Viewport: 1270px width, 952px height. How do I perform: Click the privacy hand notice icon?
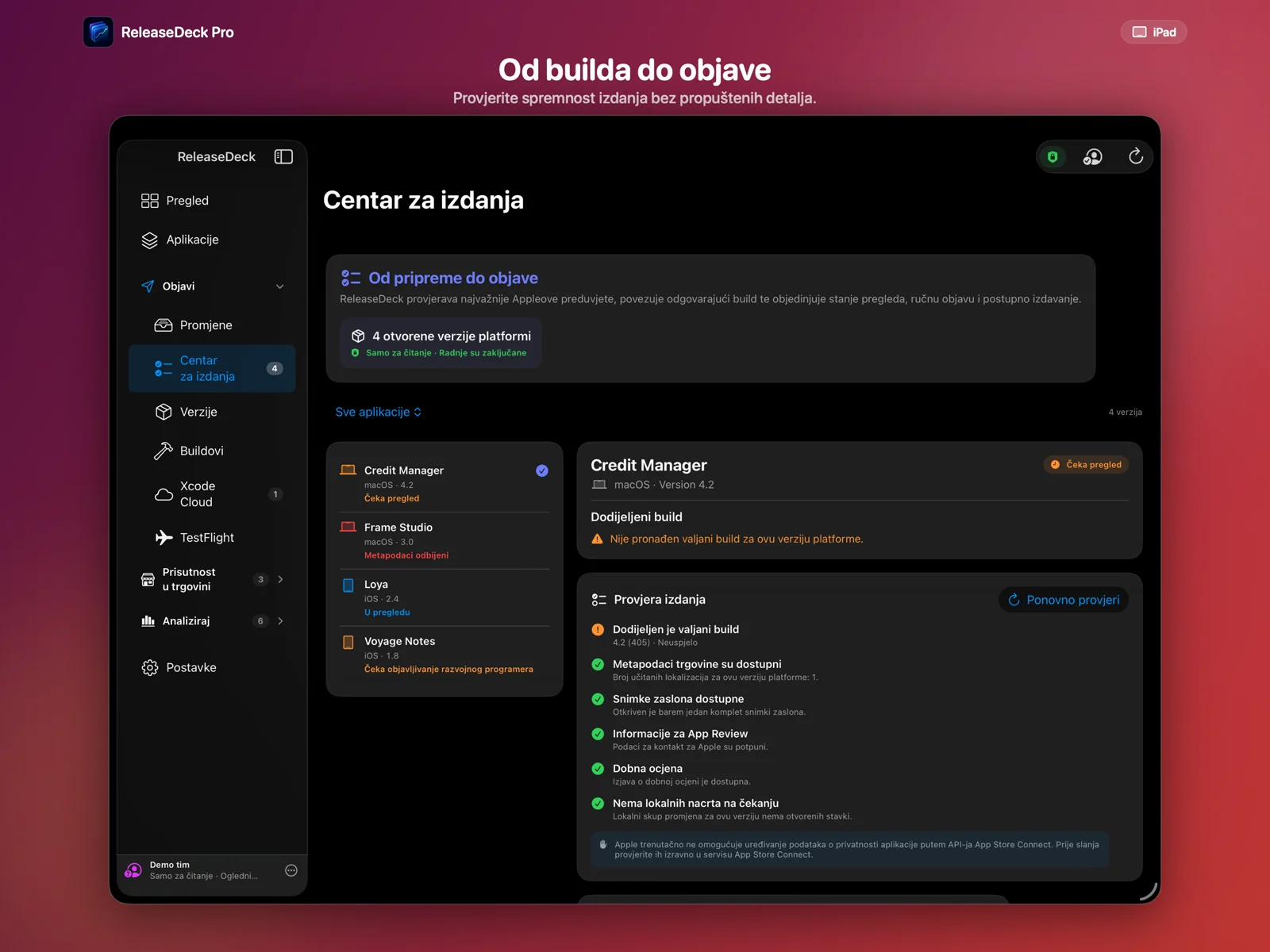(x=603, y=845)
